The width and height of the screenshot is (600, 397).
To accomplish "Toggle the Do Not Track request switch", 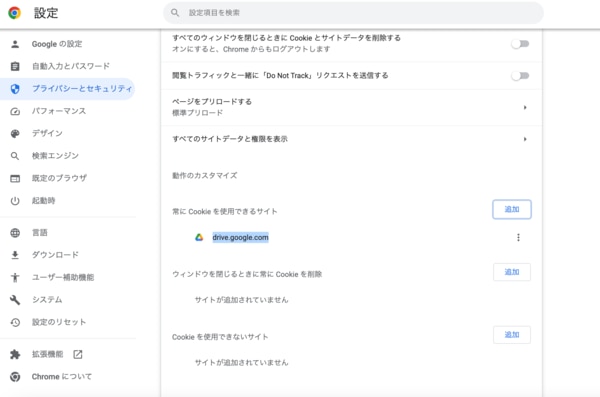I will pyautogui.click(x=520, y=76).
